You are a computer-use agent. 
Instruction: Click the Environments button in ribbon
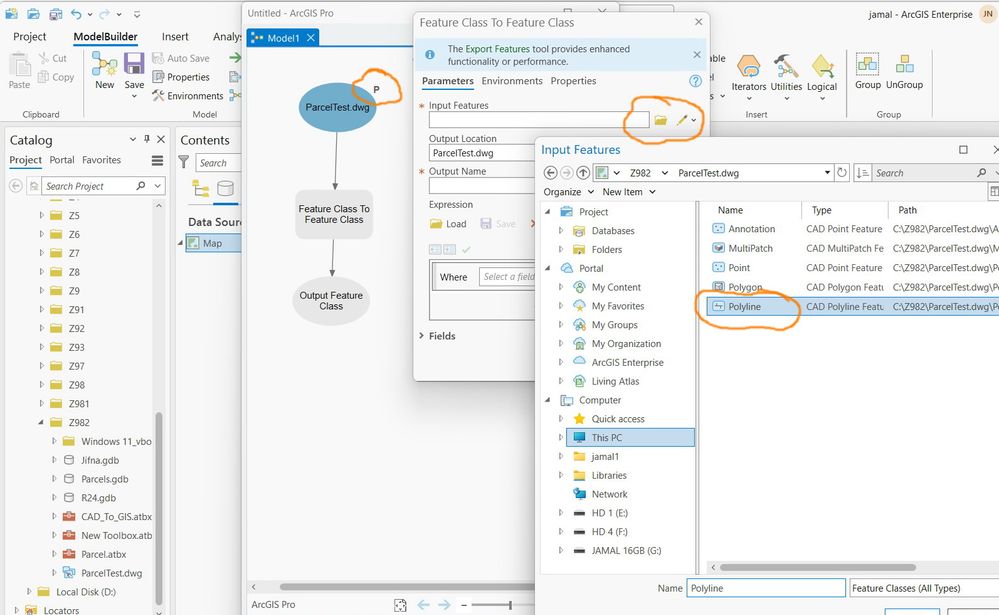point(187,96)
